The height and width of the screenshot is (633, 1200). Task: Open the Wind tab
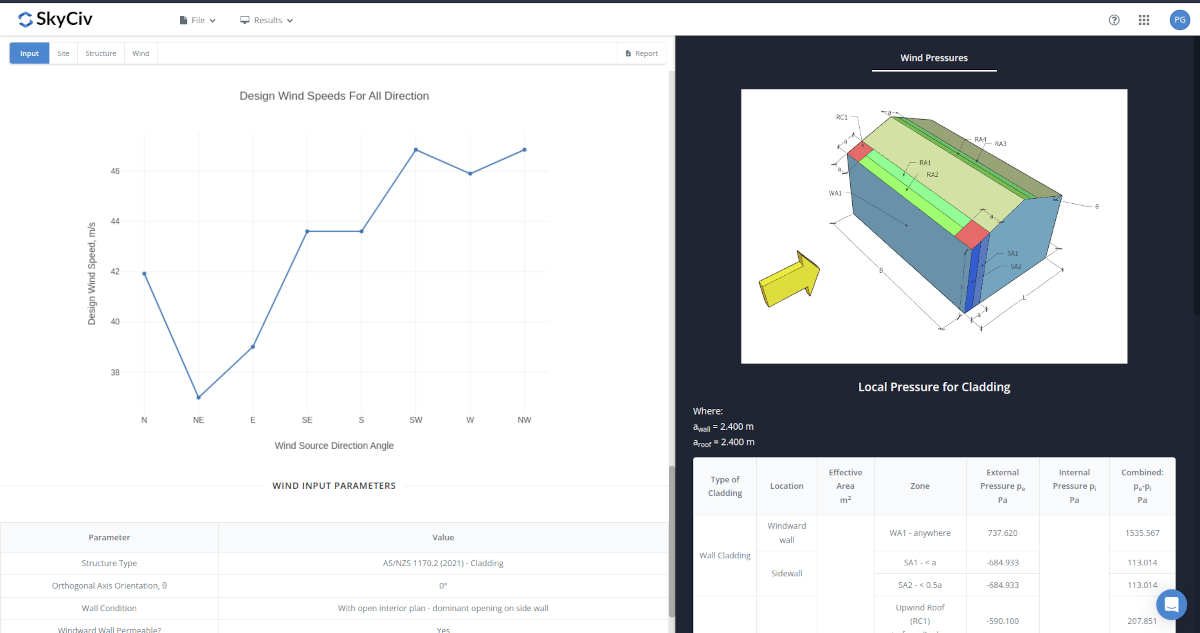click(141, 53)
